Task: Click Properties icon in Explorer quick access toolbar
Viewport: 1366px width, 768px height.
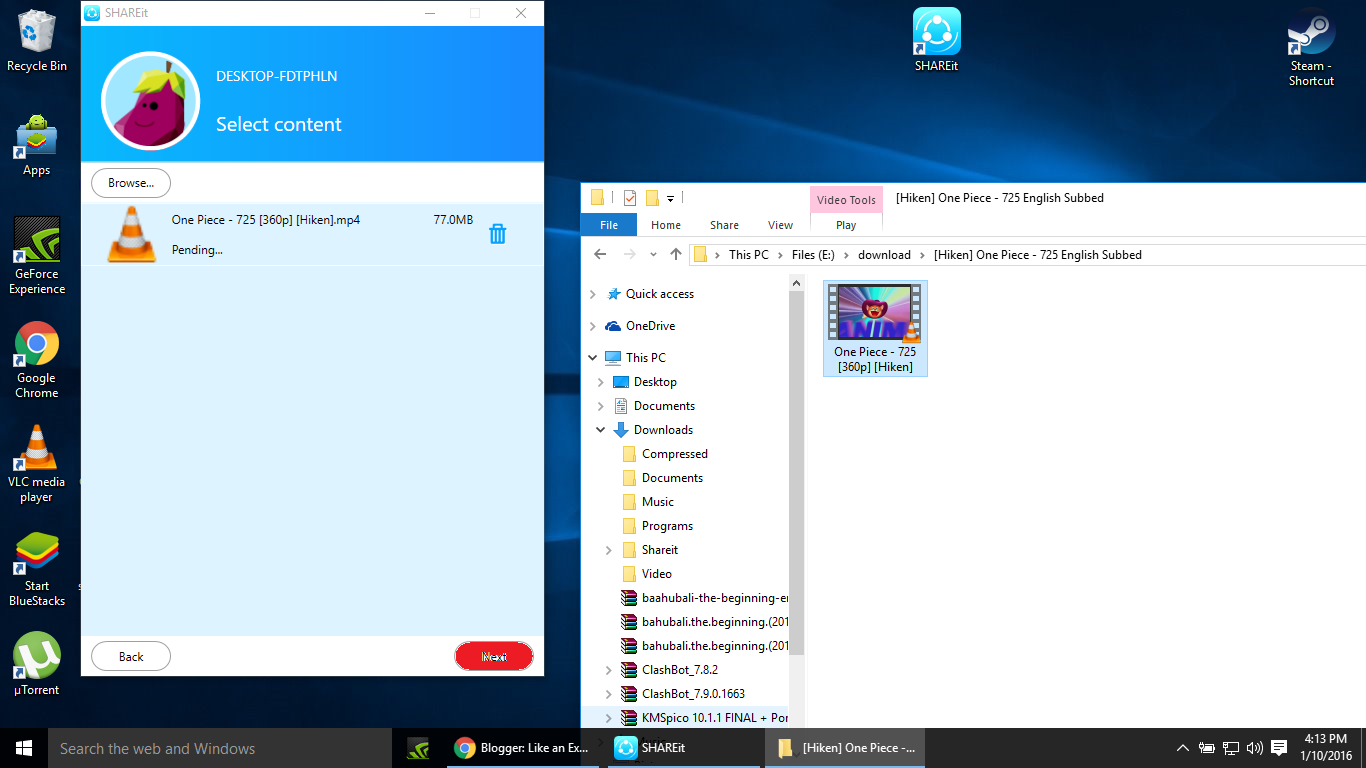Action: [x=630, y=198]
